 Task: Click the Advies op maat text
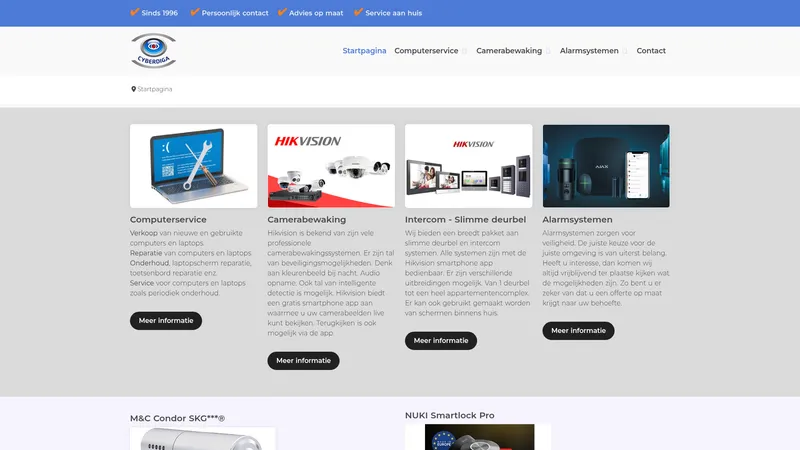(x=316, y=13)
